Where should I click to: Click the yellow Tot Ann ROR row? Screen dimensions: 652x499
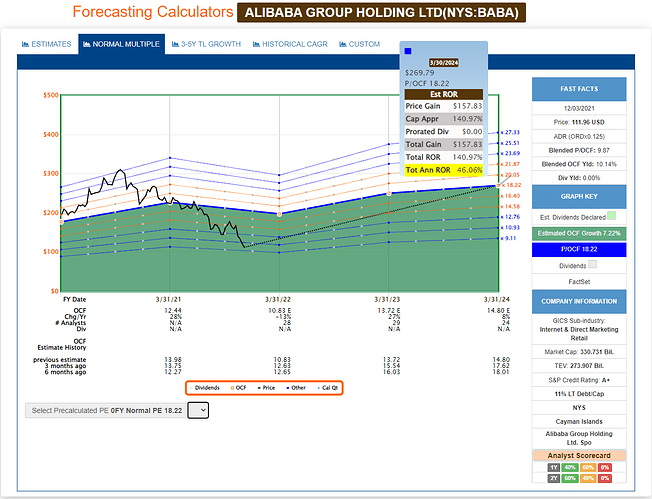[x=444, y=170]
